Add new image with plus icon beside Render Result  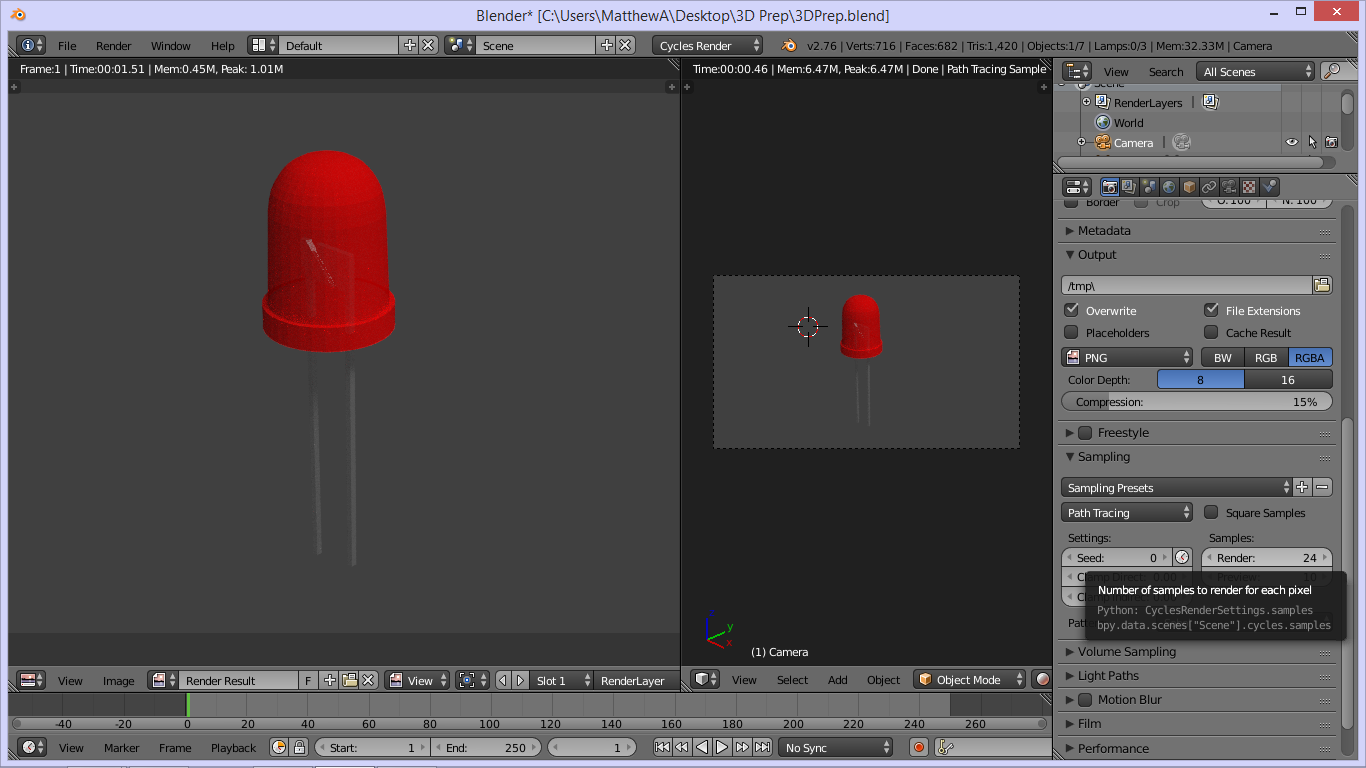(x=330, y=680)
